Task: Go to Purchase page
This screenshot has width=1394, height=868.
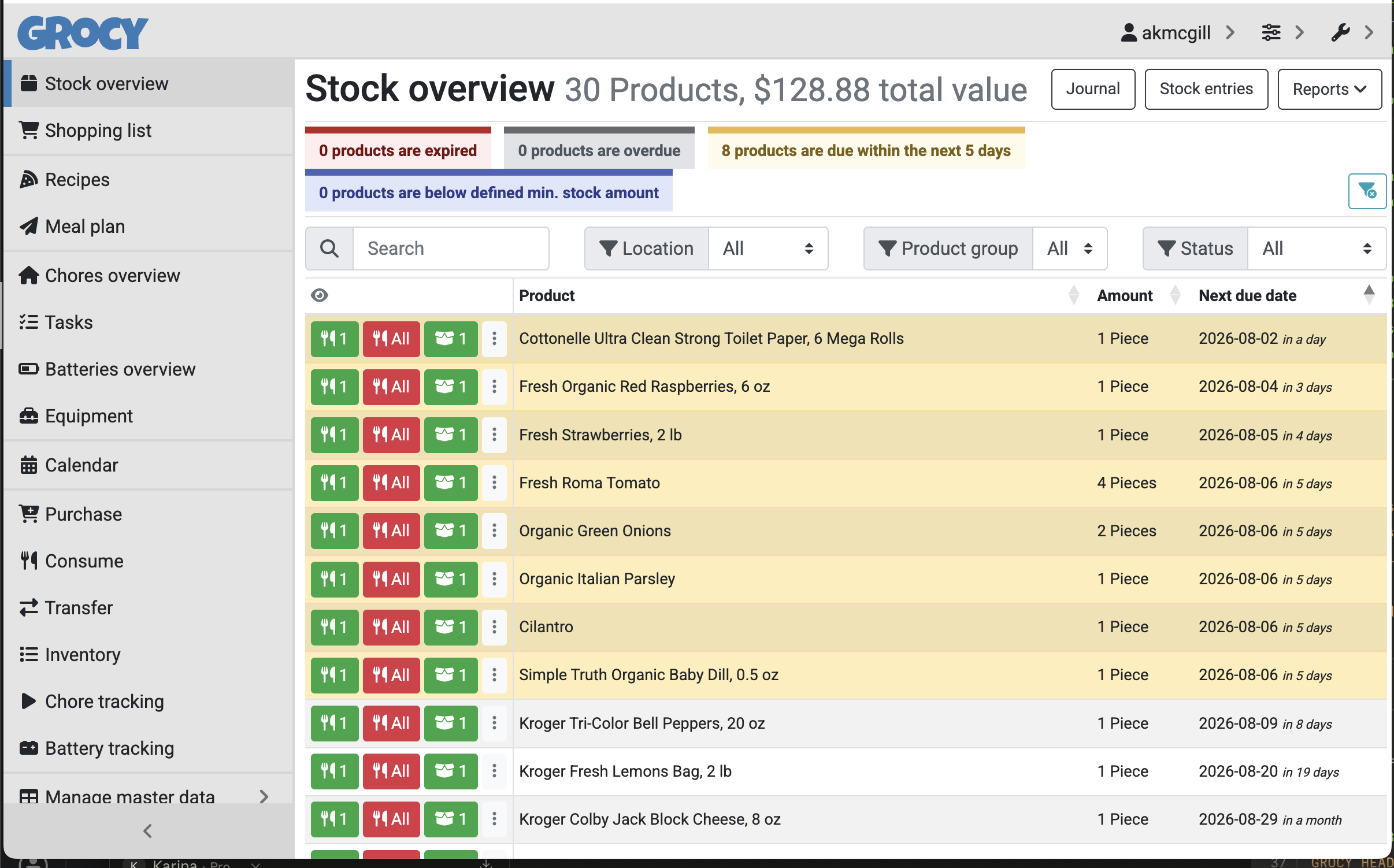Action: [148, 514]
